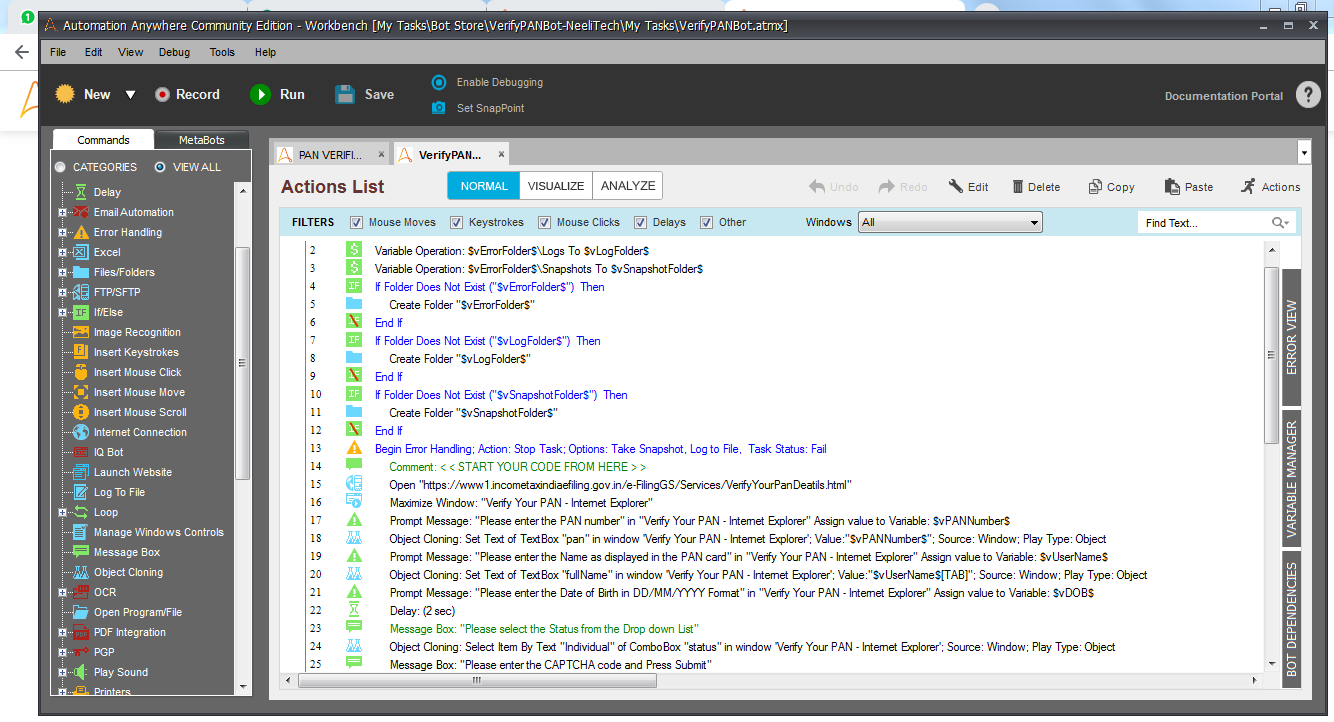Switch to VISUALIZE view
Screen dimensions: 1334x722
click(555, 185)
